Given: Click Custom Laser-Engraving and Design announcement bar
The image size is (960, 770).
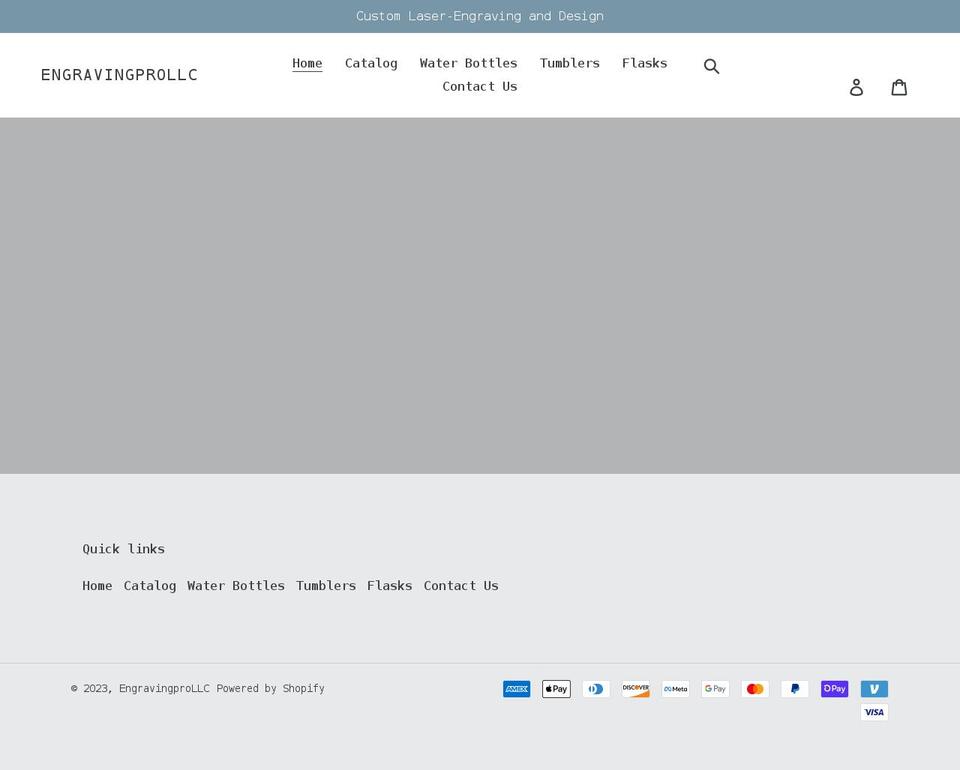Looking at the screenshot, I should coord(480,16).
